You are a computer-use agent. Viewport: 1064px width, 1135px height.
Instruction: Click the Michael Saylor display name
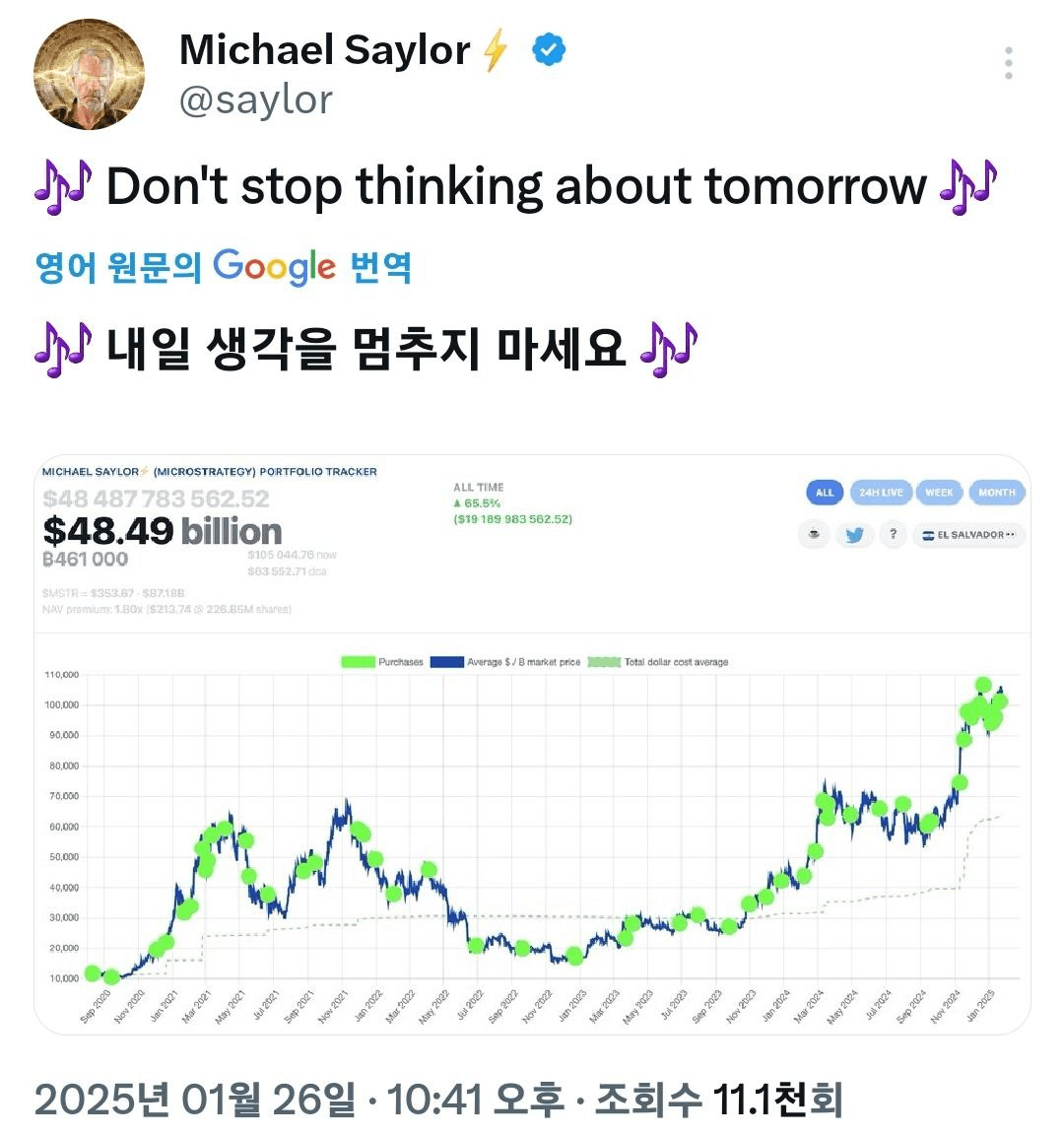click(x=324, y=50)
